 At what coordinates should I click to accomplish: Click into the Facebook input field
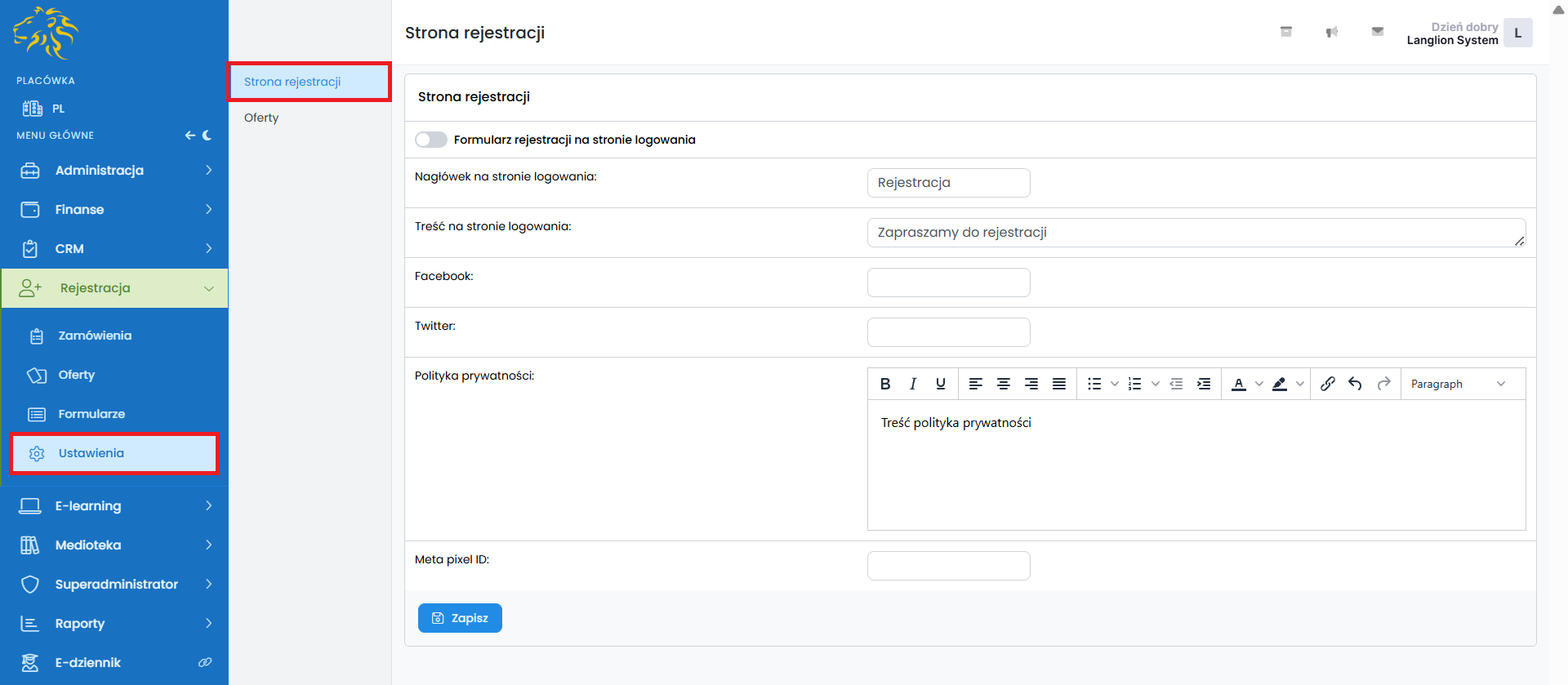(x=948, y=282)
